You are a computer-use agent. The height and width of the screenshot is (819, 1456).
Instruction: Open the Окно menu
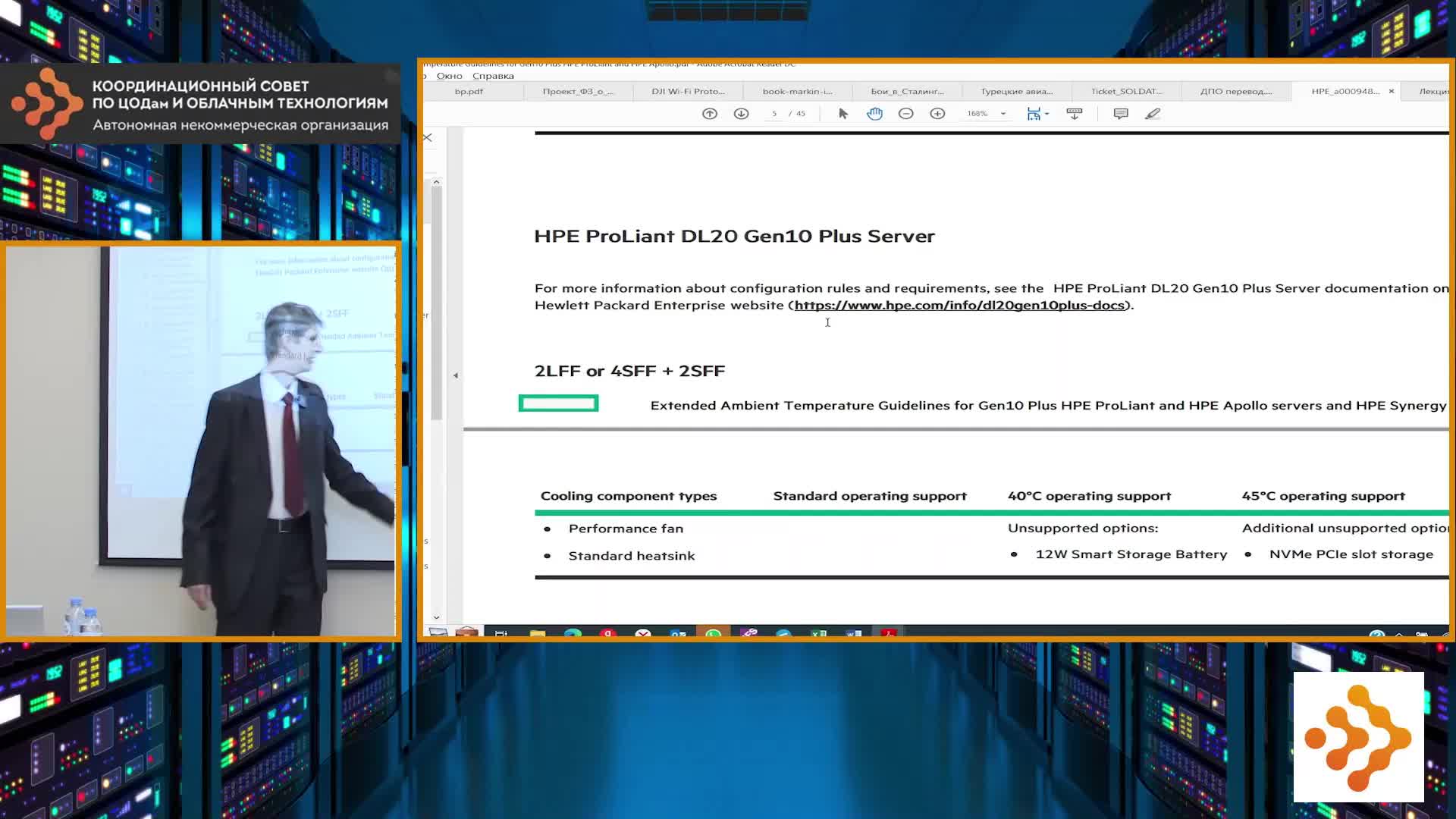[450, 76]
